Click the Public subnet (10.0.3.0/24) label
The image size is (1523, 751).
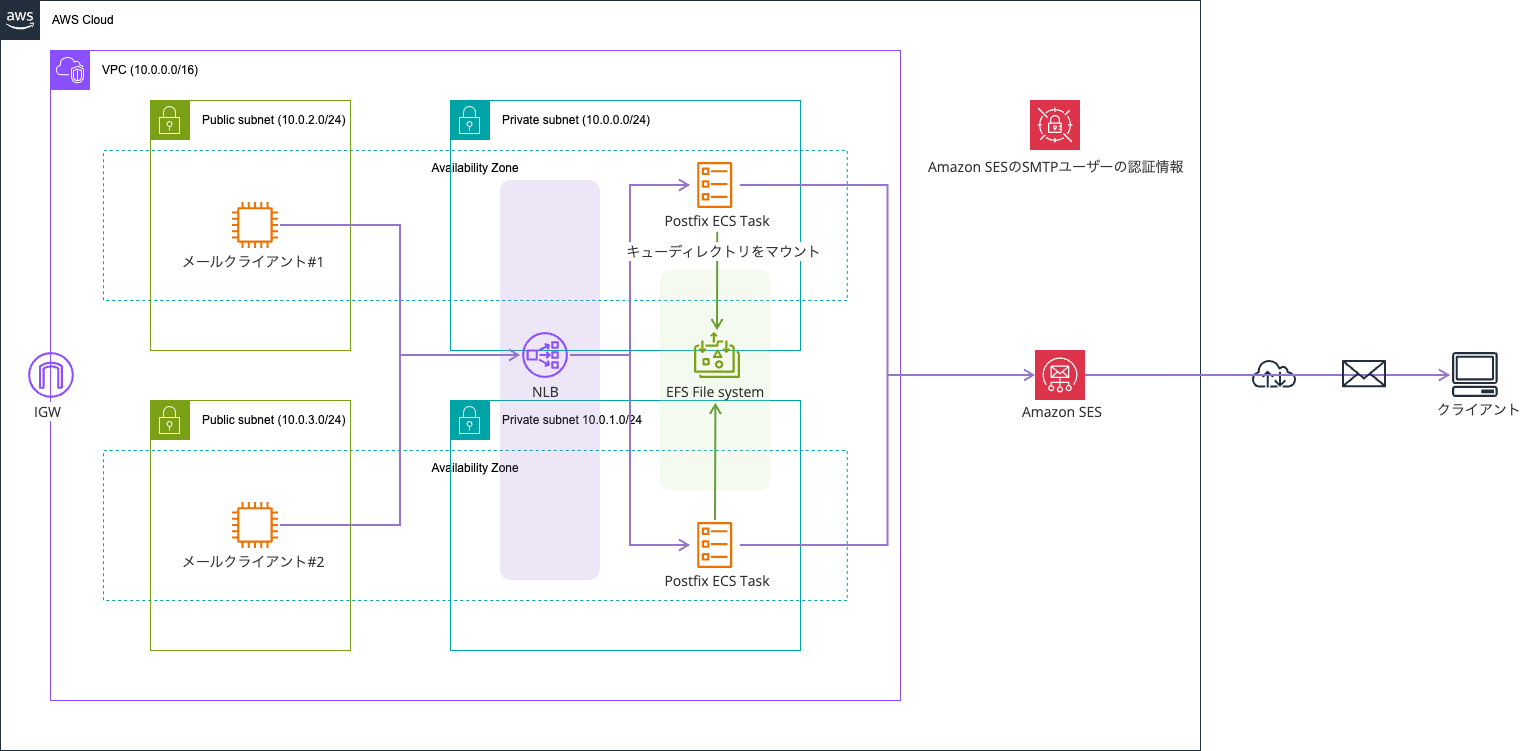pos(273,420)
